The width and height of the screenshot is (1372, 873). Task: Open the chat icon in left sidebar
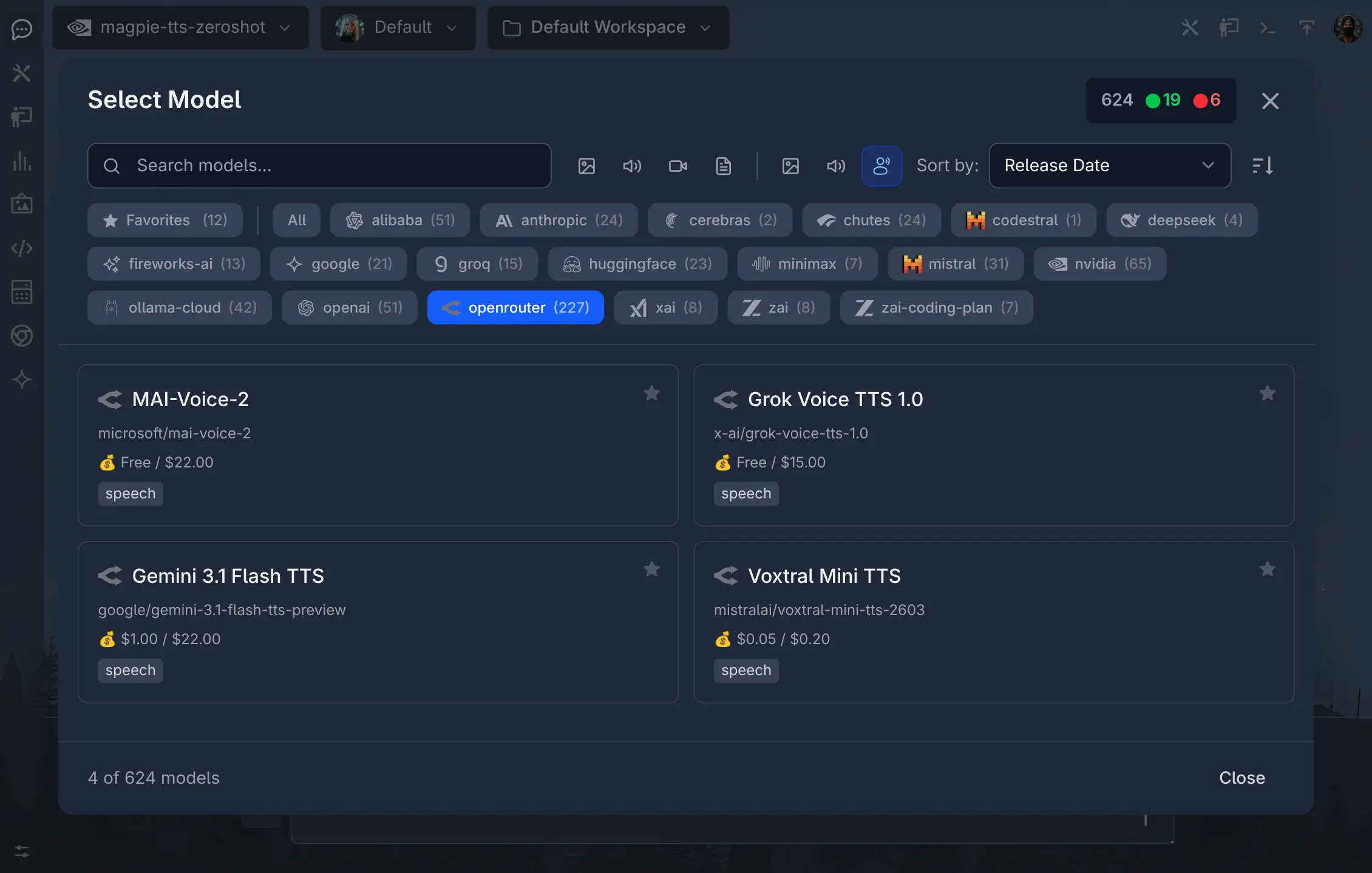click(x=22, y=29)
